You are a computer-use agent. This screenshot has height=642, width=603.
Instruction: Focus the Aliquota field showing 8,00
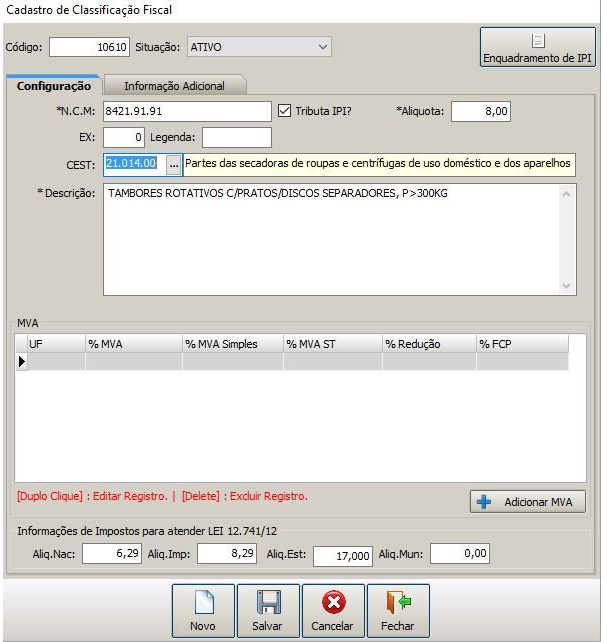pyautogui.click(x=481, y=111)
